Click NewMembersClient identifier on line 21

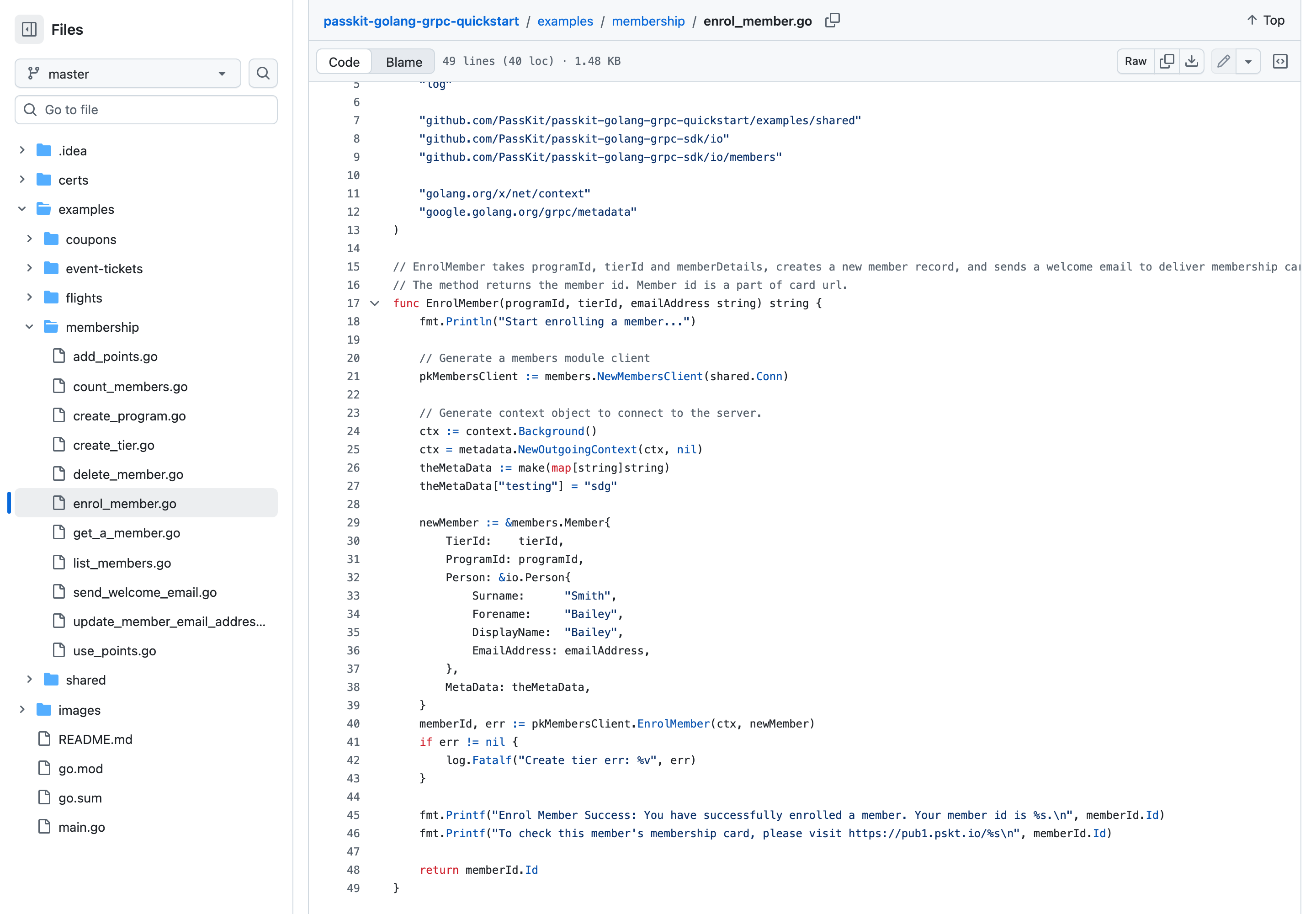[x=649, y=376]
